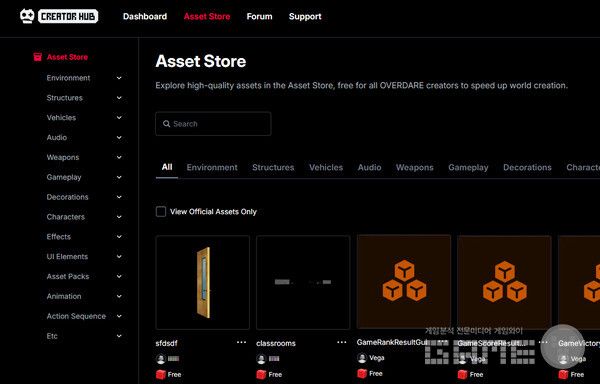Open Action Sequence category in sidebar
Screen dimensions: 600x384
click(76, 316)
